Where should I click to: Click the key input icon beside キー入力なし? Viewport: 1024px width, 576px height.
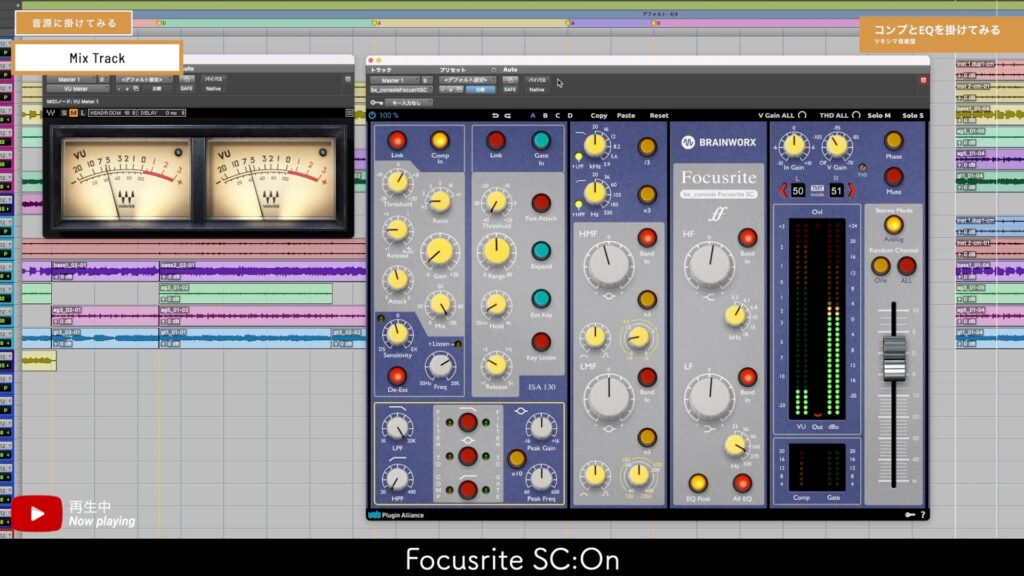click(x=376, y=103)
